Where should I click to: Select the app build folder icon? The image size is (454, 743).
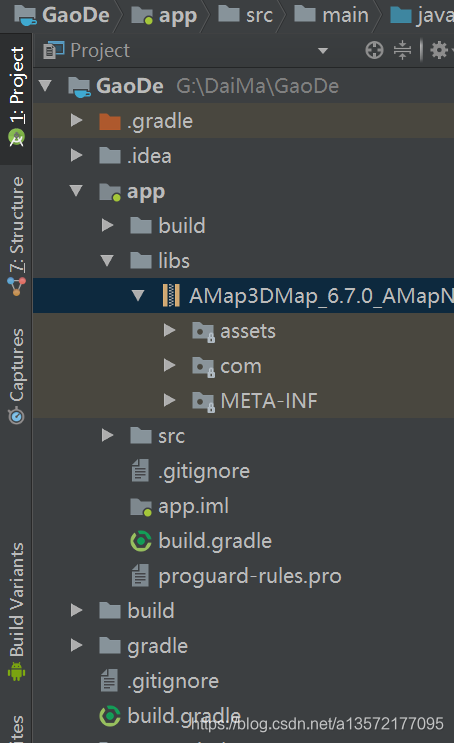click(141, 226)
